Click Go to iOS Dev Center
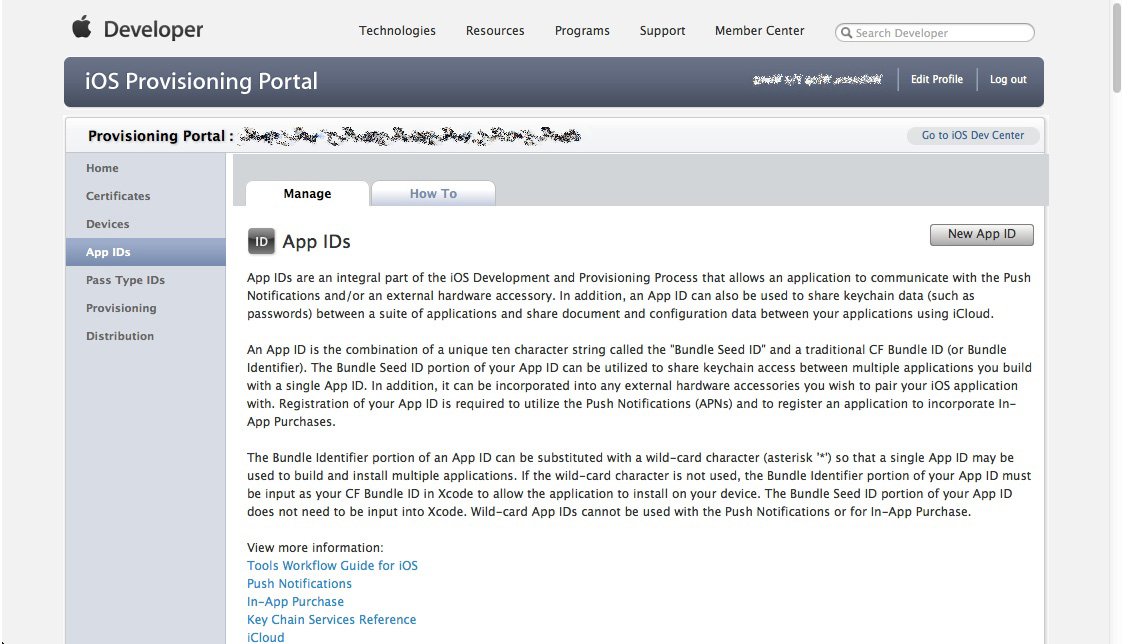Screen dimensions: 1122x644 [x=972, y=135]
